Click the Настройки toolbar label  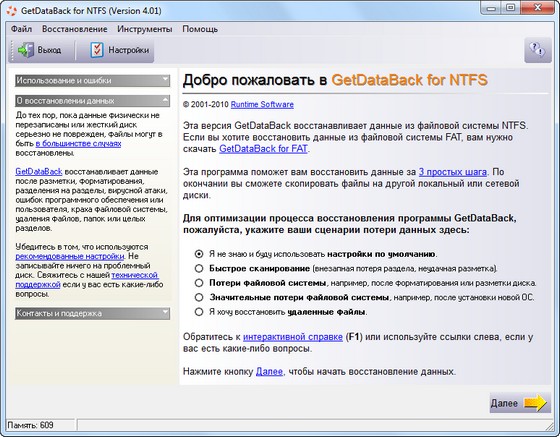point(129,50)
